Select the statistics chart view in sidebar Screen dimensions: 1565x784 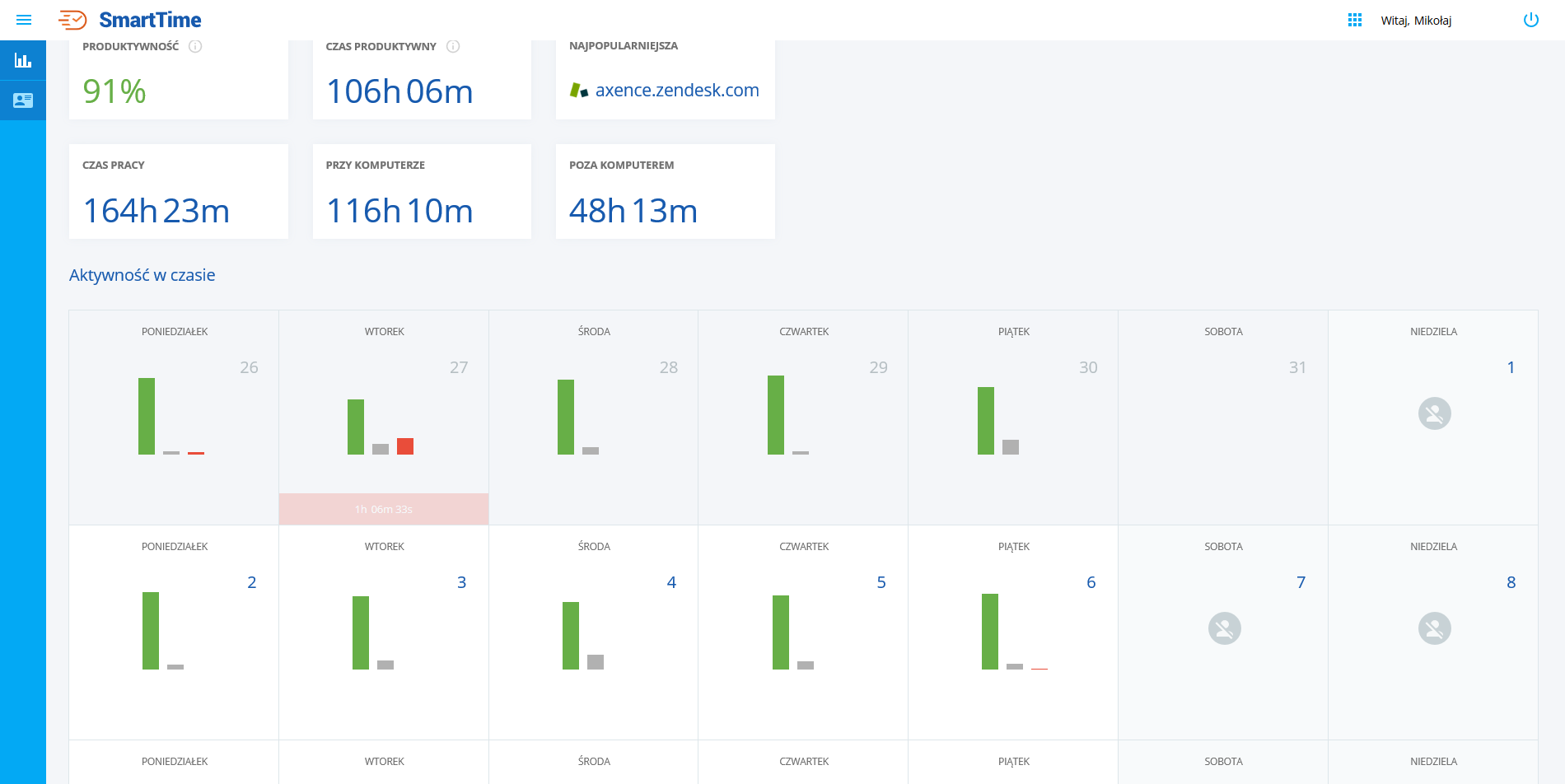pyautogui.click(x=23, y=59)
